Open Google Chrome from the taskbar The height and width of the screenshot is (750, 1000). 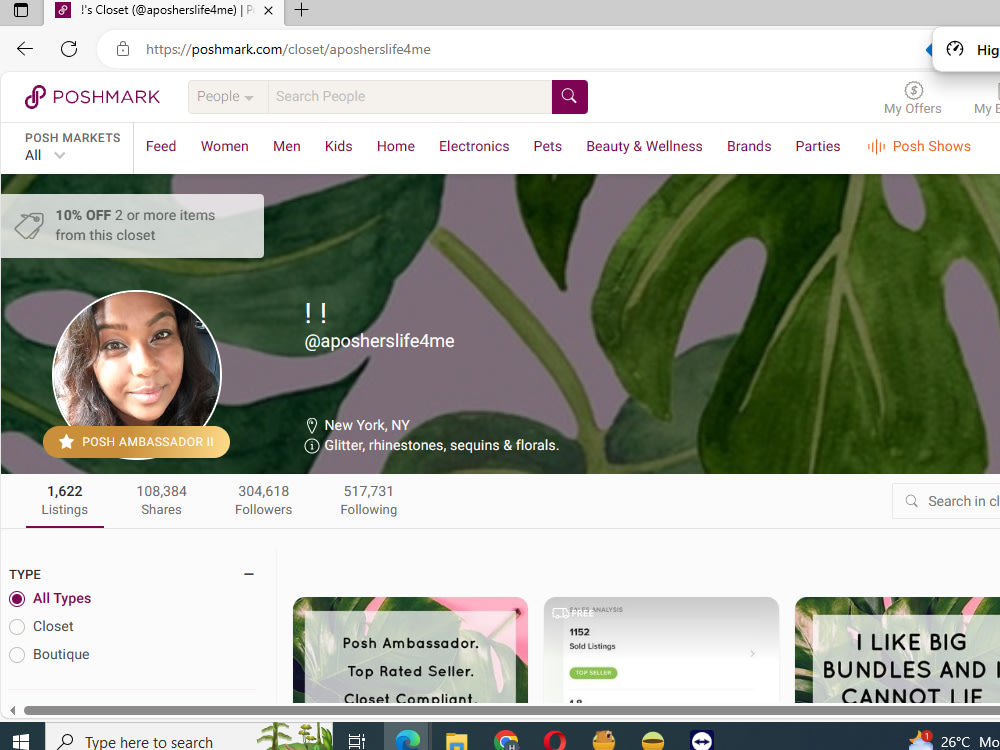tap(506, 741)
